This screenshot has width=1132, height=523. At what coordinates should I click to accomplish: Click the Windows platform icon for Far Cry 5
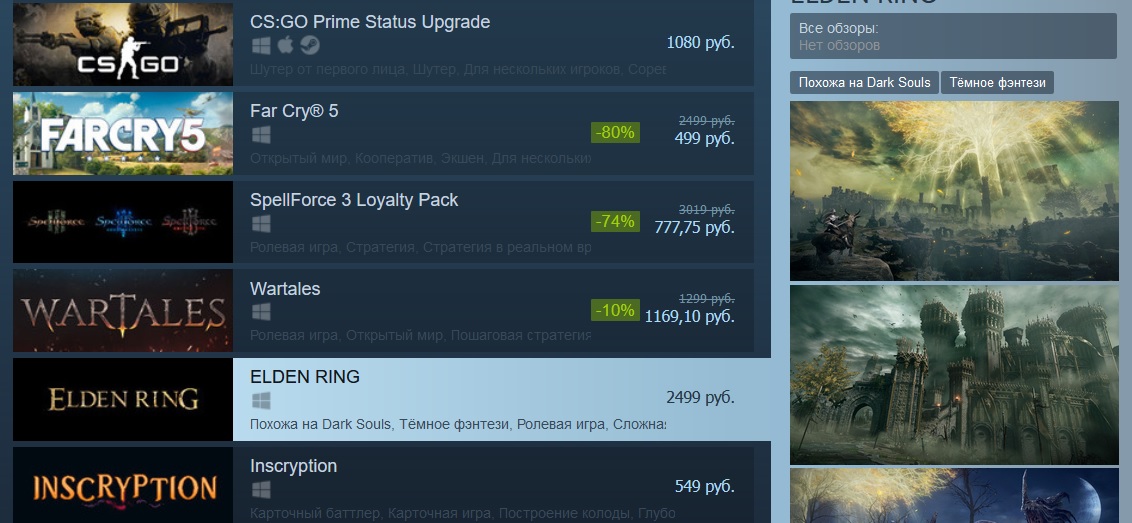pos(261,134)
